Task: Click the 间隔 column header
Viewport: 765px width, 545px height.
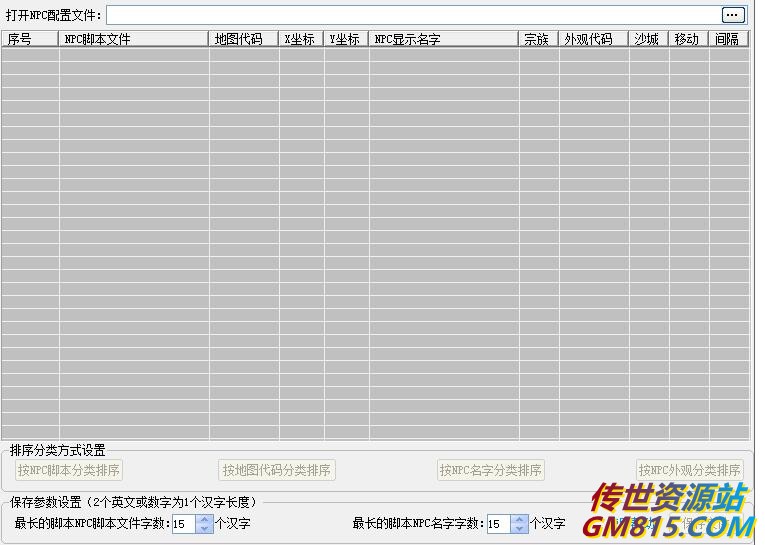Action: tap(729, 39)
